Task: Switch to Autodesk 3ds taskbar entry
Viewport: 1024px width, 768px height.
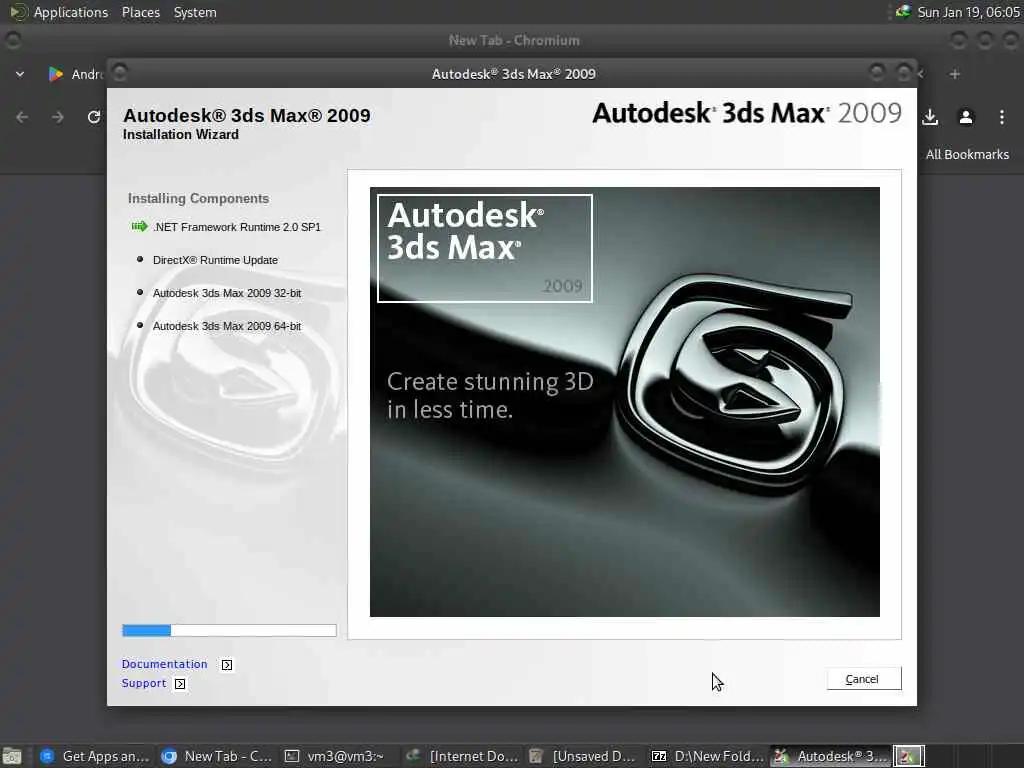Action: click(830, 756)
